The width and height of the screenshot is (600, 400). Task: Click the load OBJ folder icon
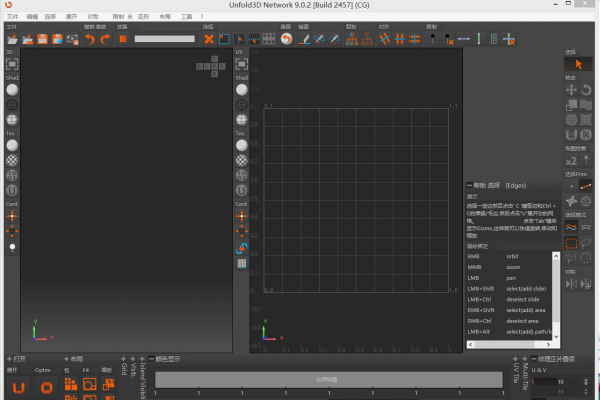(x=12, y=39)
